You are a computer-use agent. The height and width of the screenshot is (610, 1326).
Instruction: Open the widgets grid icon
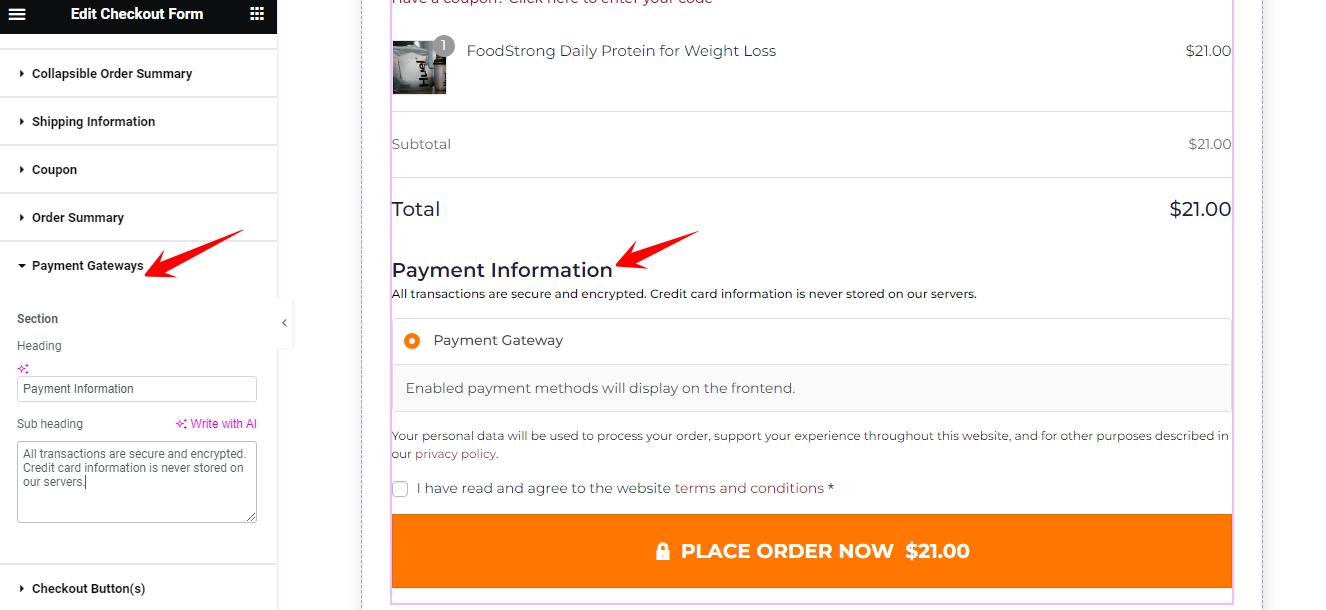coord(257,14)
